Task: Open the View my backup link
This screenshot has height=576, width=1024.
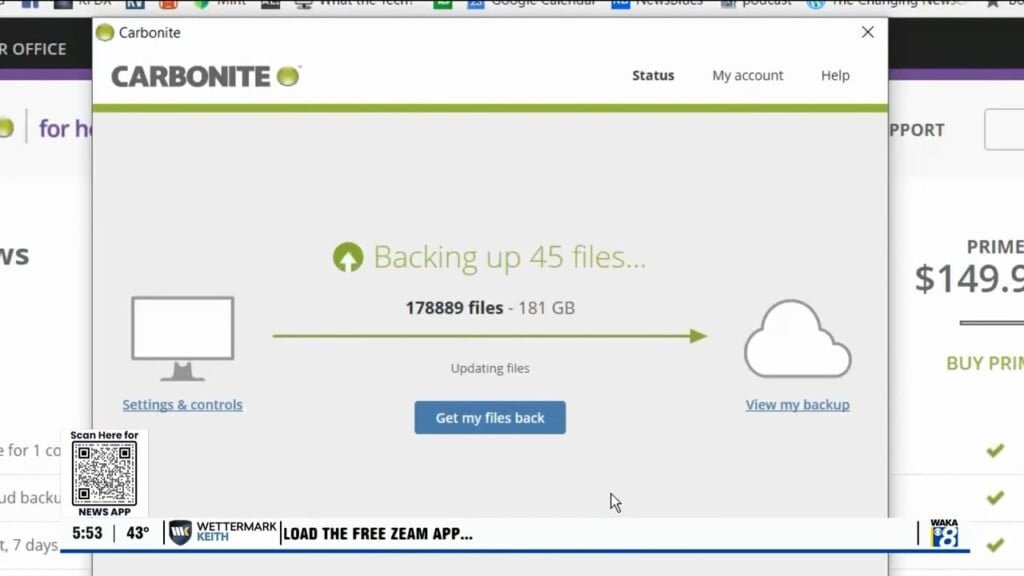Action: click(797, 404)
